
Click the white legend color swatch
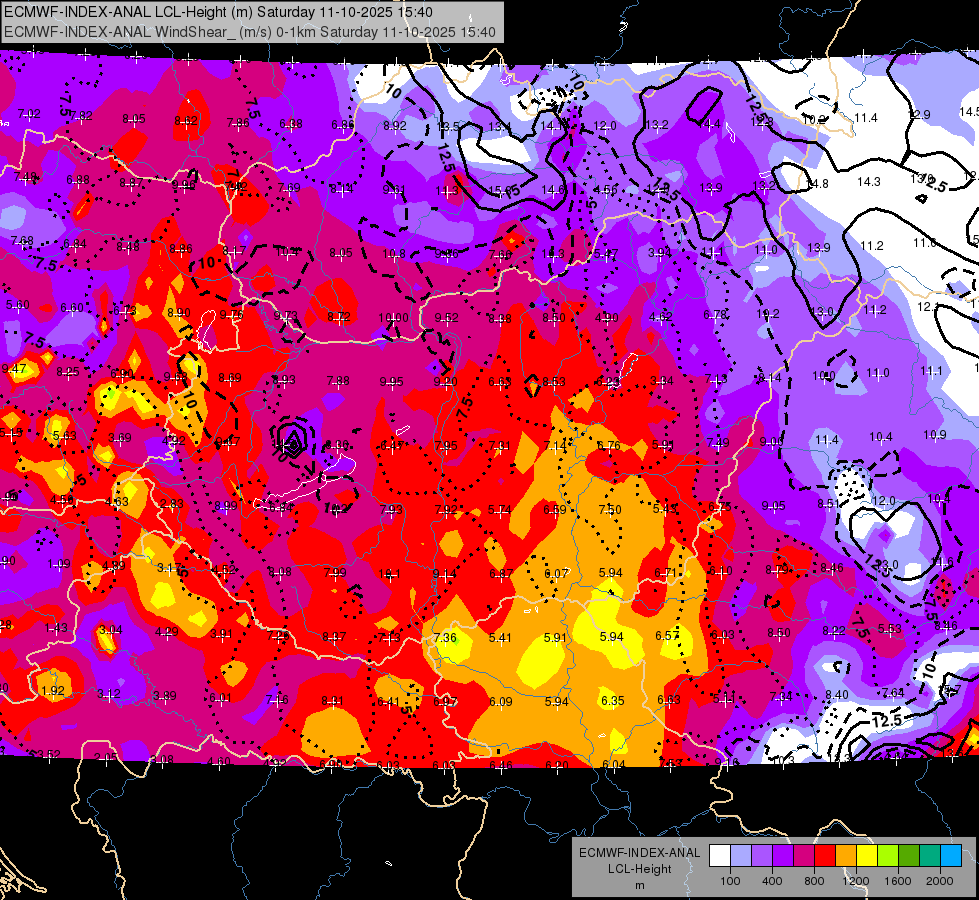[x=720, y=856]
